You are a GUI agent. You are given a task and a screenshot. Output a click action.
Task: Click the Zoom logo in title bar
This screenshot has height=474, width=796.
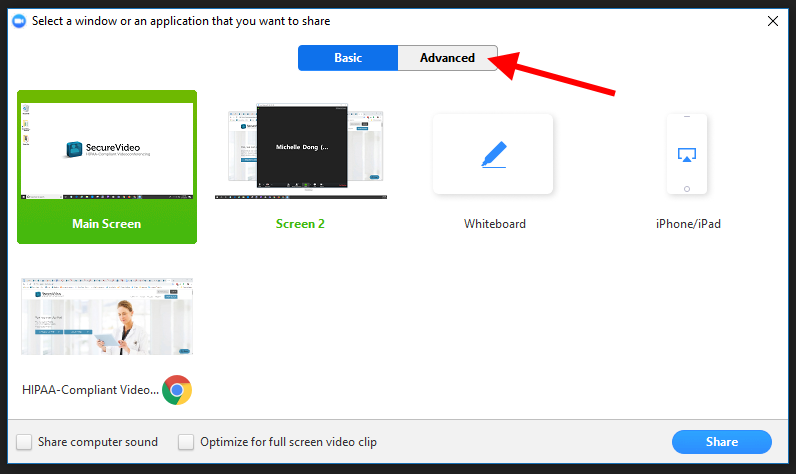pos(18,20)
